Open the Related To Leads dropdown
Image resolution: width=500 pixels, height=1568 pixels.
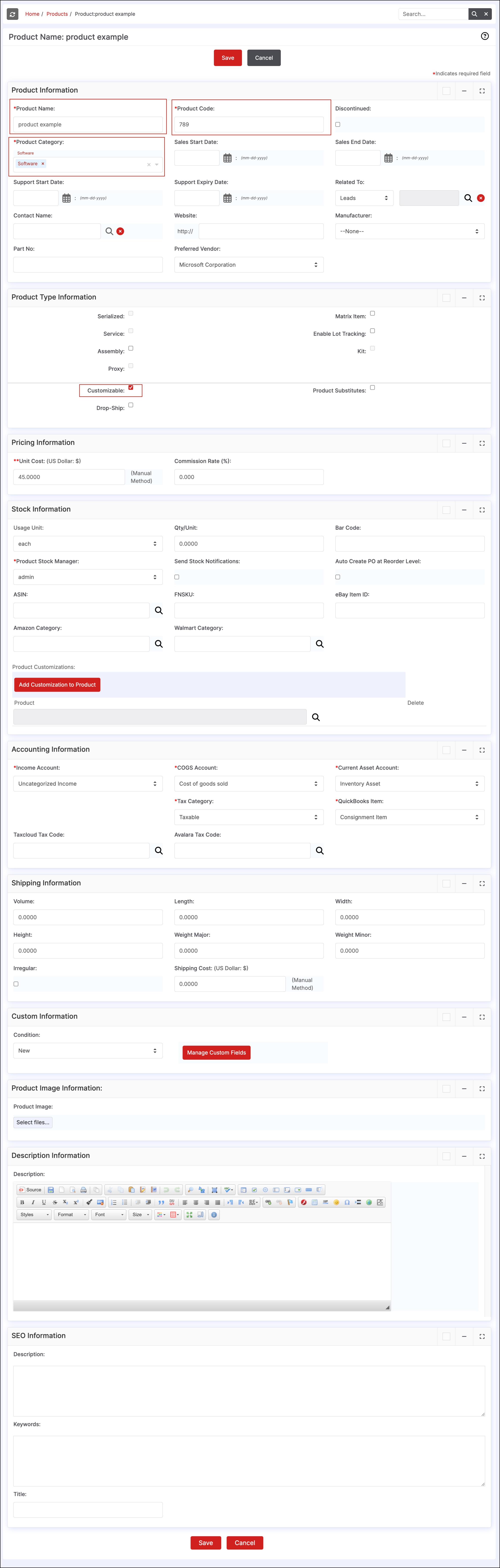pyautogui.click(x=364, y=198)
